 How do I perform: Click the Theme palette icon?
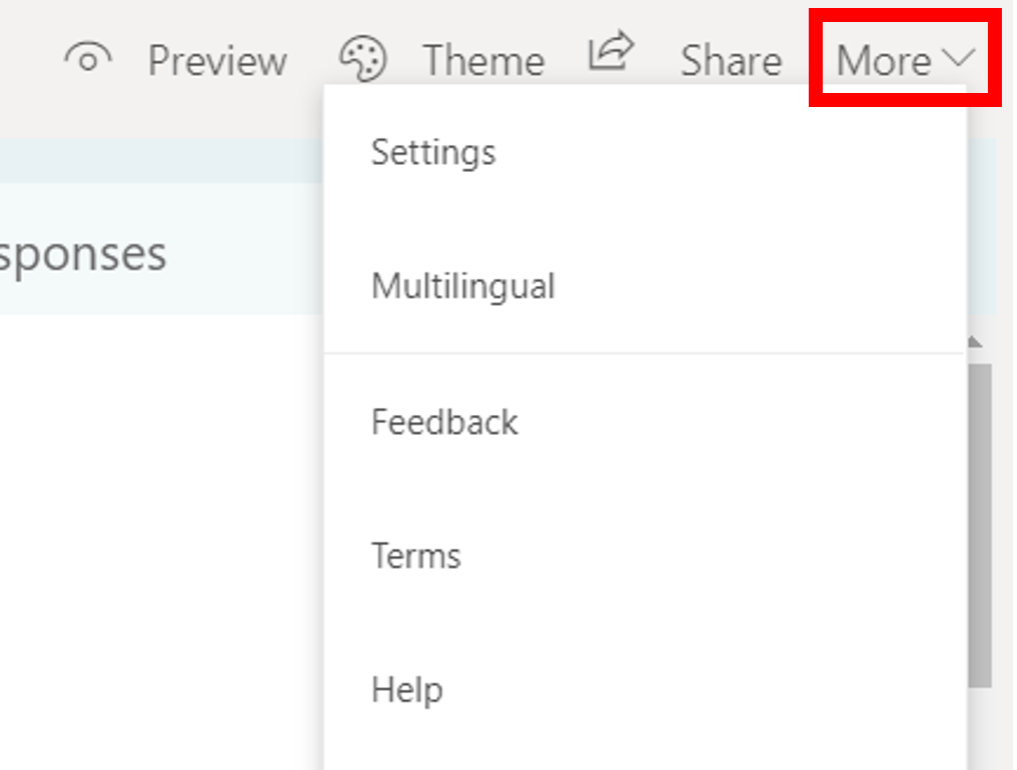pos(362,59)
